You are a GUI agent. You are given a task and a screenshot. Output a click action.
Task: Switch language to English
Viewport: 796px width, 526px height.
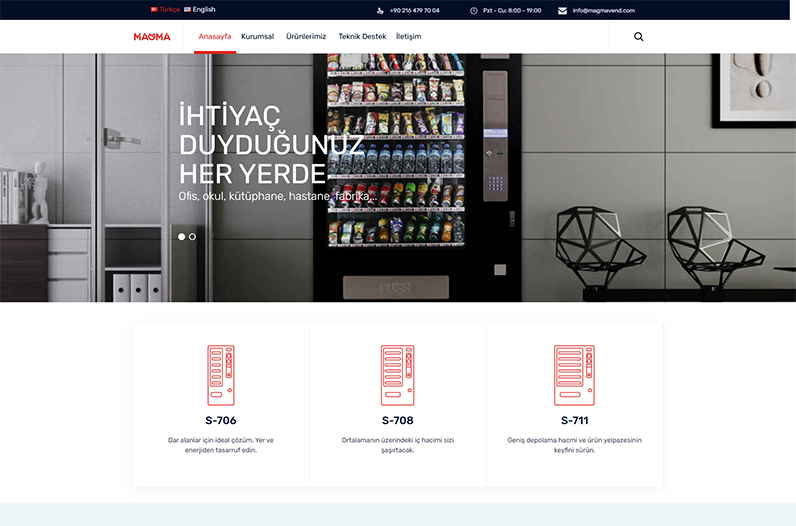(203, 9)
